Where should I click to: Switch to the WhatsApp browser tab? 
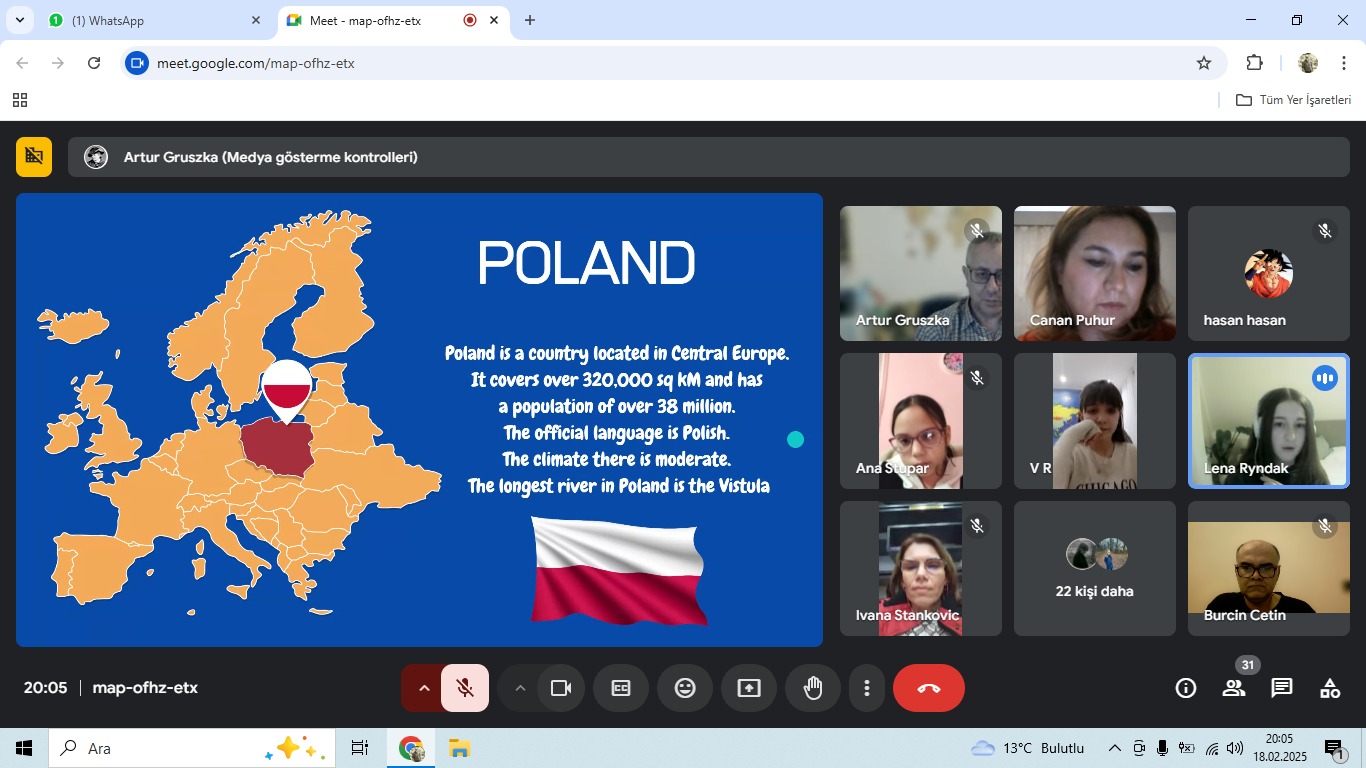coord(150,20)
